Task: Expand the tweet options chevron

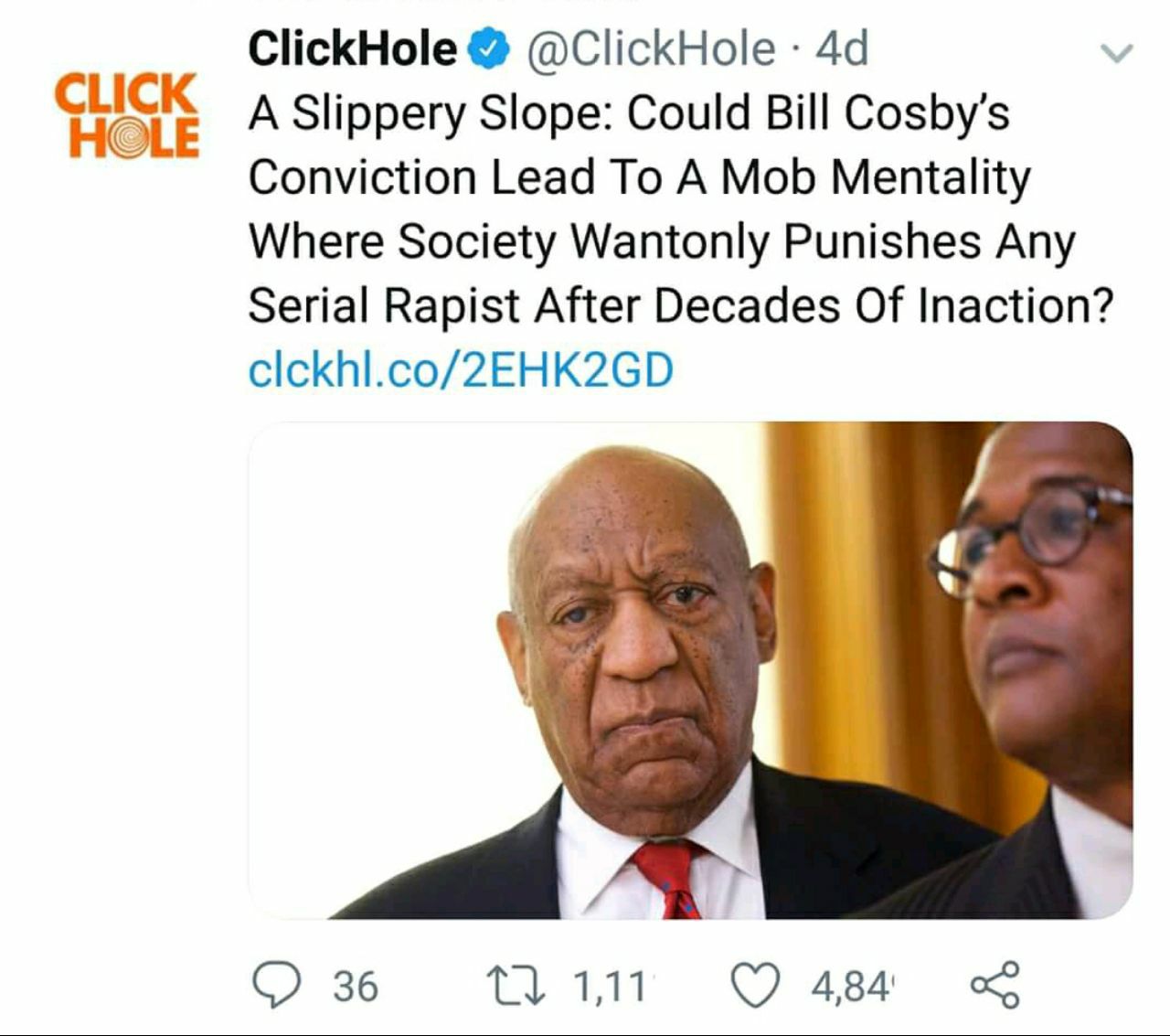Action: pos(1116,53)
